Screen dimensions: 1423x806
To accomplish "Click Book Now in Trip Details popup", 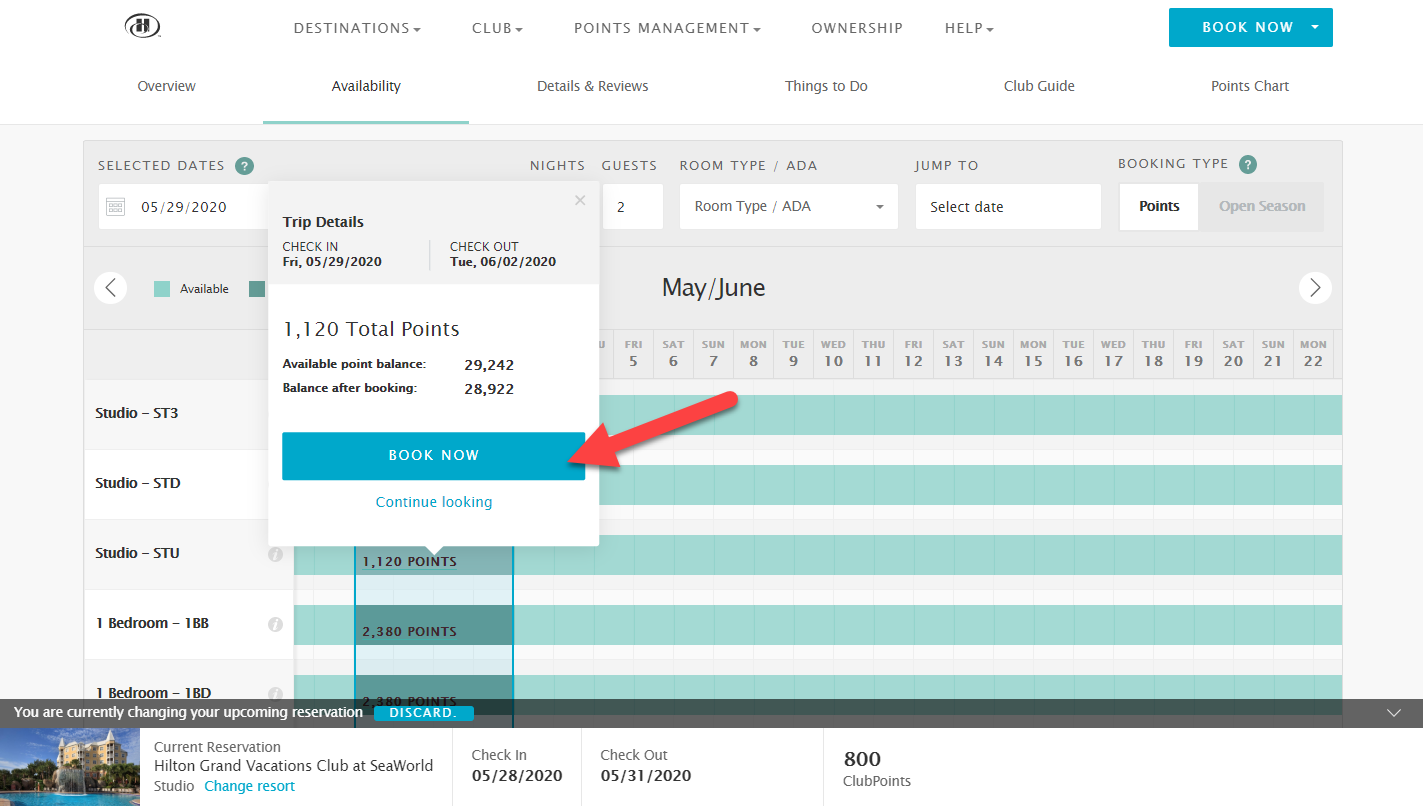I will (433, 456).
